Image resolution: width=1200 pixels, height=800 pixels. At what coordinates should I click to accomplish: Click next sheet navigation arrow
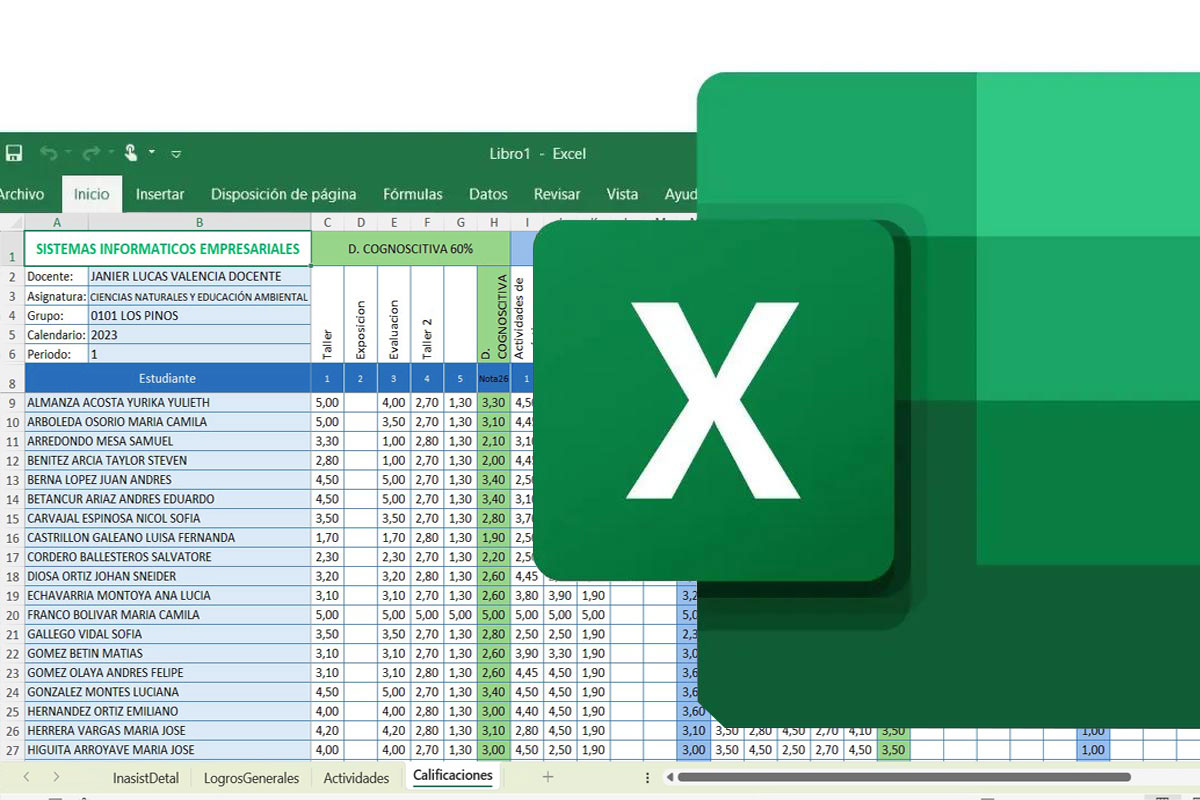(x=56, y=777)
